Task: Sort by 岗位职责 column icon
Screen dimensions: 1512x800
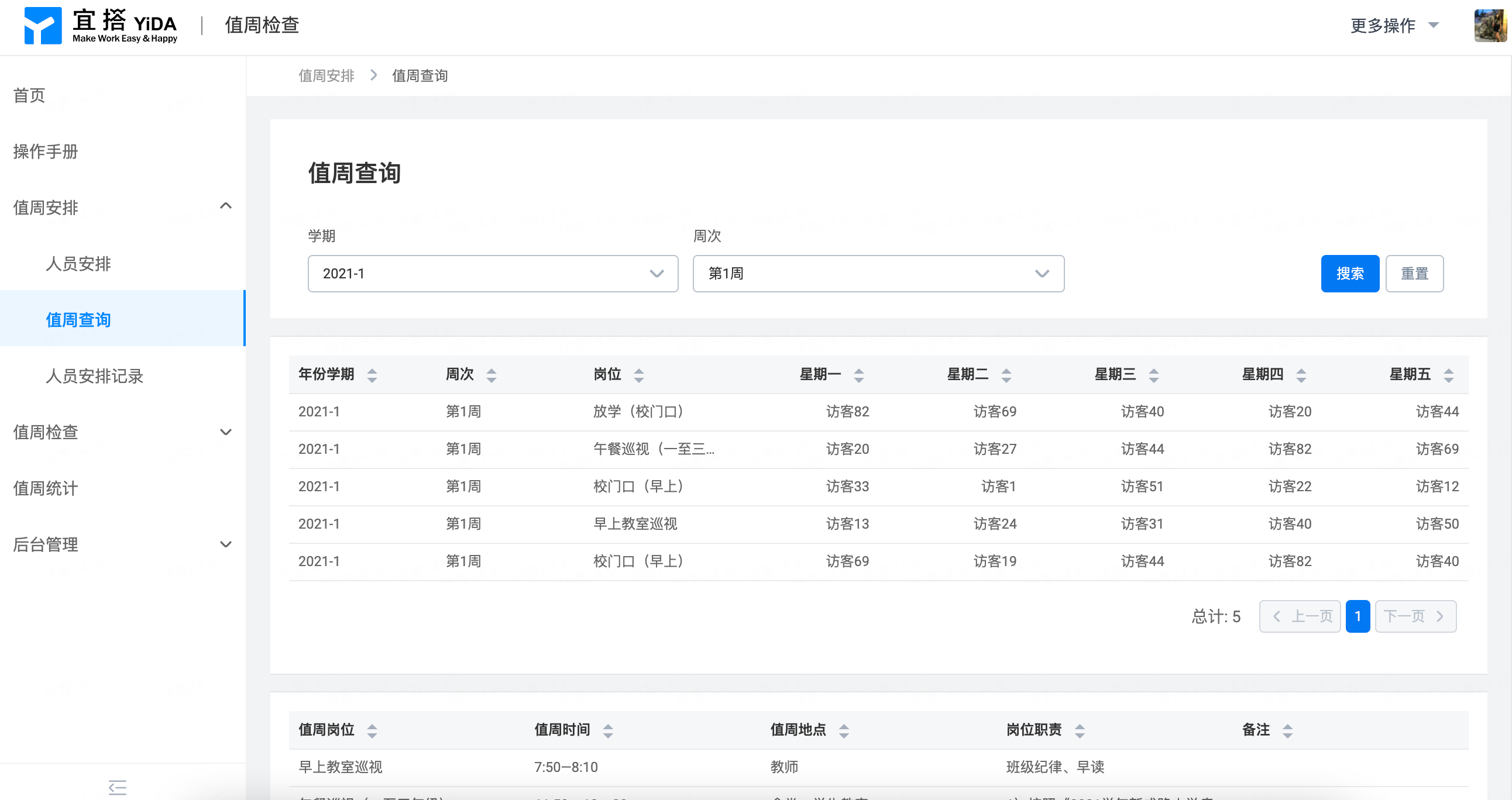Action: point(1080,730)
